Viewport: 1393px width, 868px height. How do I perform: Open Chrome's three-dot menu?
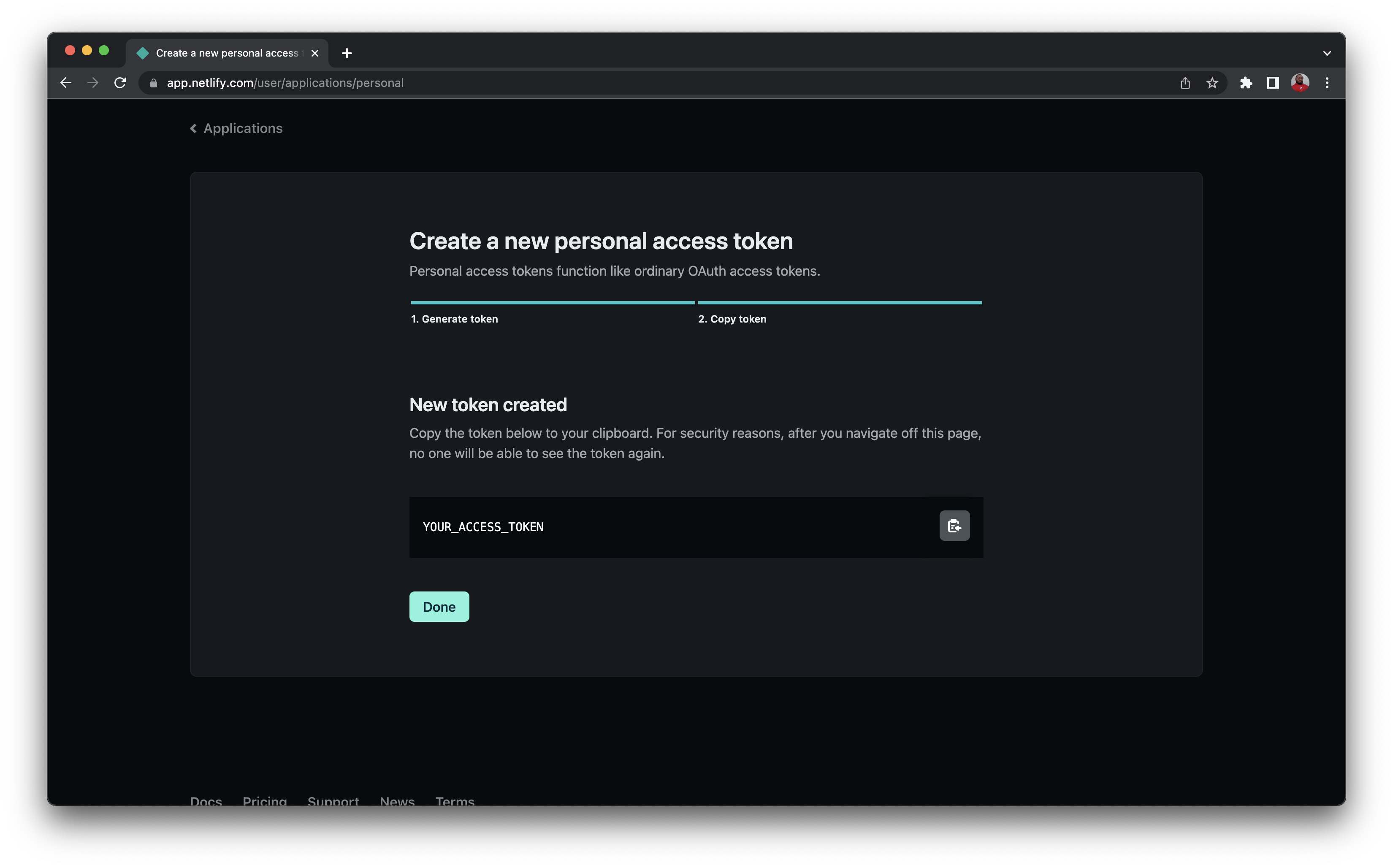pos(1327,83)
